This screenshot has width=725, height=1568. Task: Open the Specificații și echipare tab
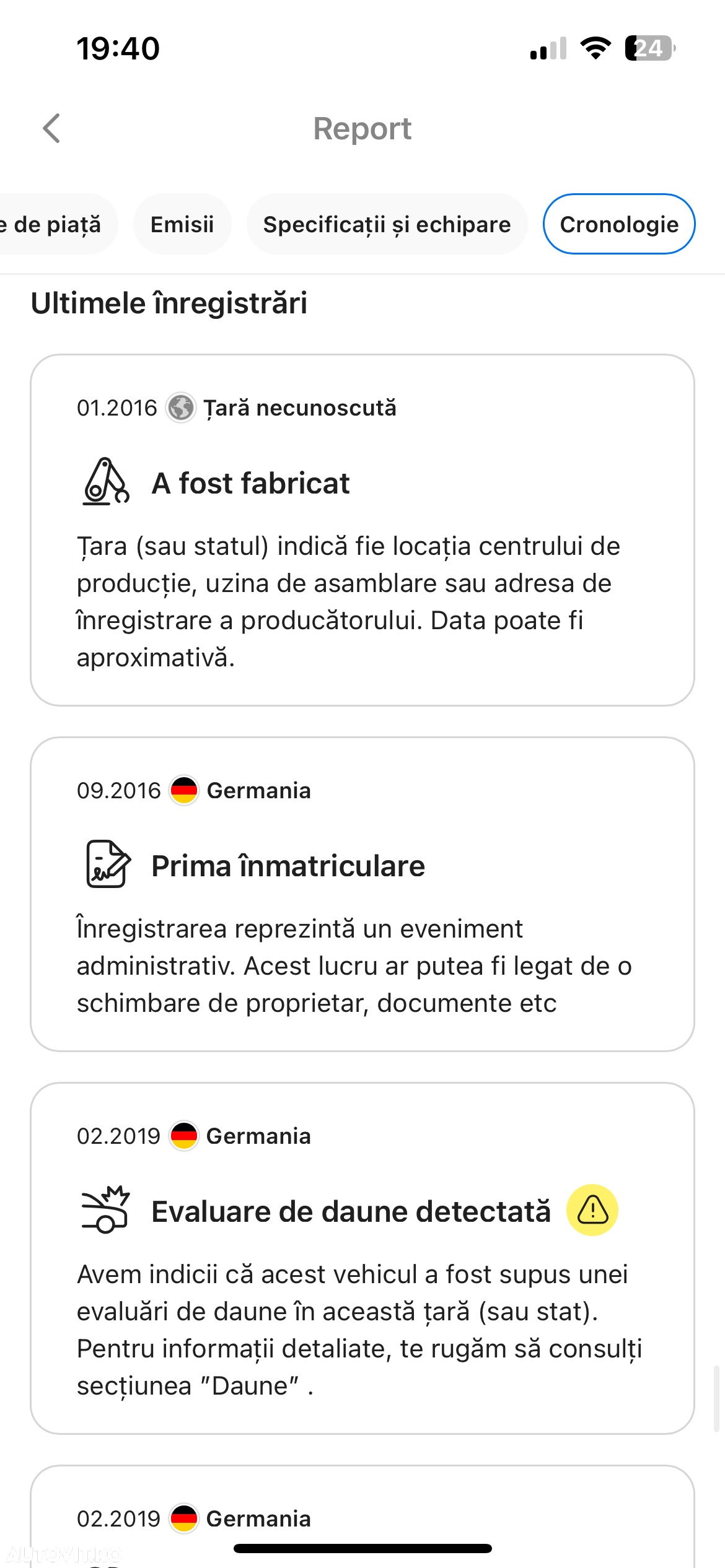click(387, 224)
